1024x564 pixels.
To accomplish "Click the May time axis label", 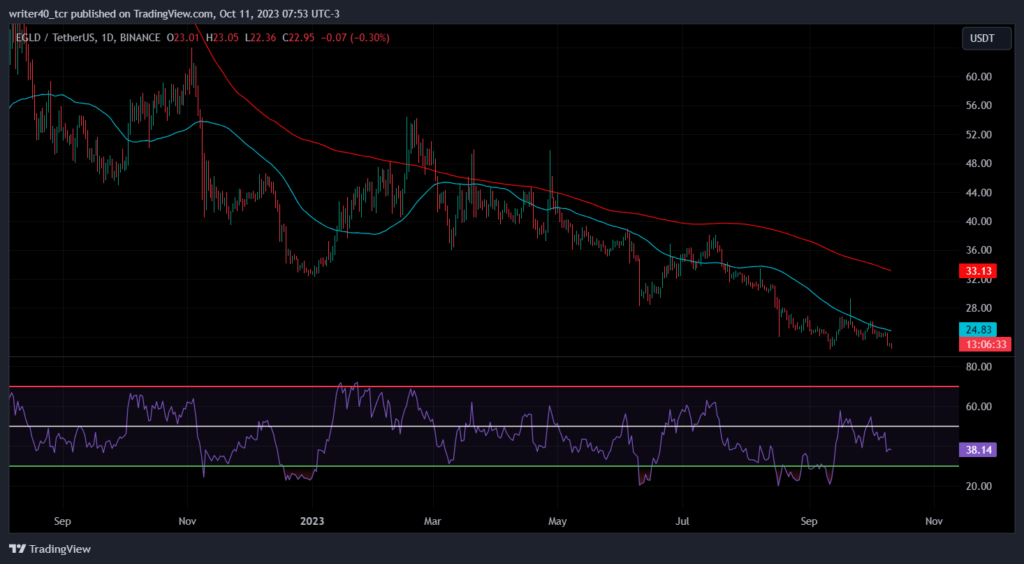I will coord(557,522).
